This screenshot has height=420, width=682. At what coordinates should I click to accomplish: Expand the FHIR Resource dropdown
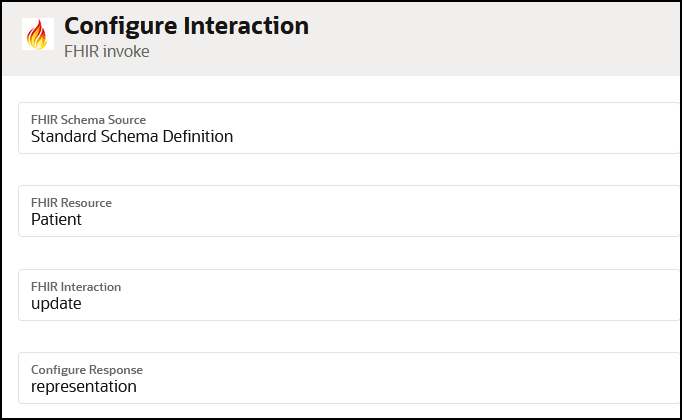point(350,211)
